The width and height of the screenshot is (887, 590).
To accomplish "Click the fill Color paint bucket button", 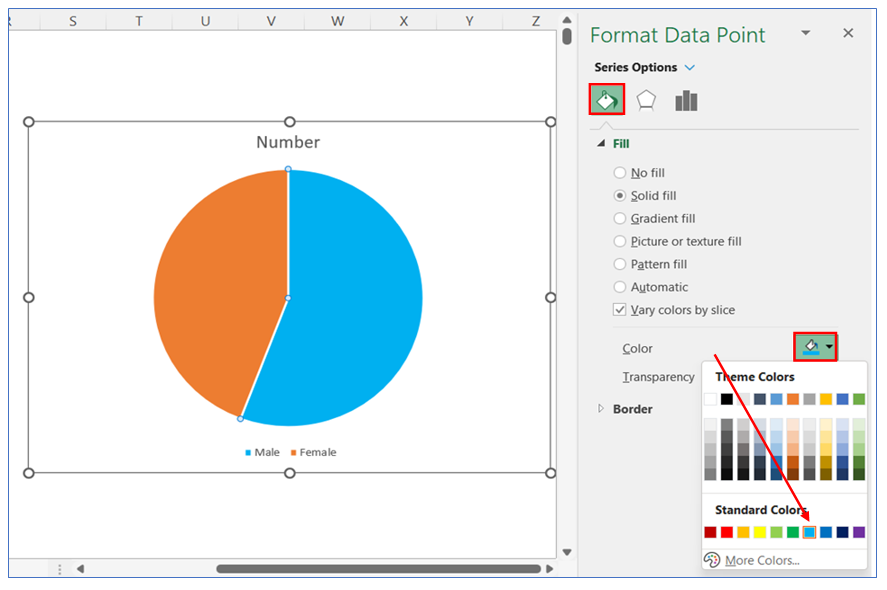I will [810, 347].
